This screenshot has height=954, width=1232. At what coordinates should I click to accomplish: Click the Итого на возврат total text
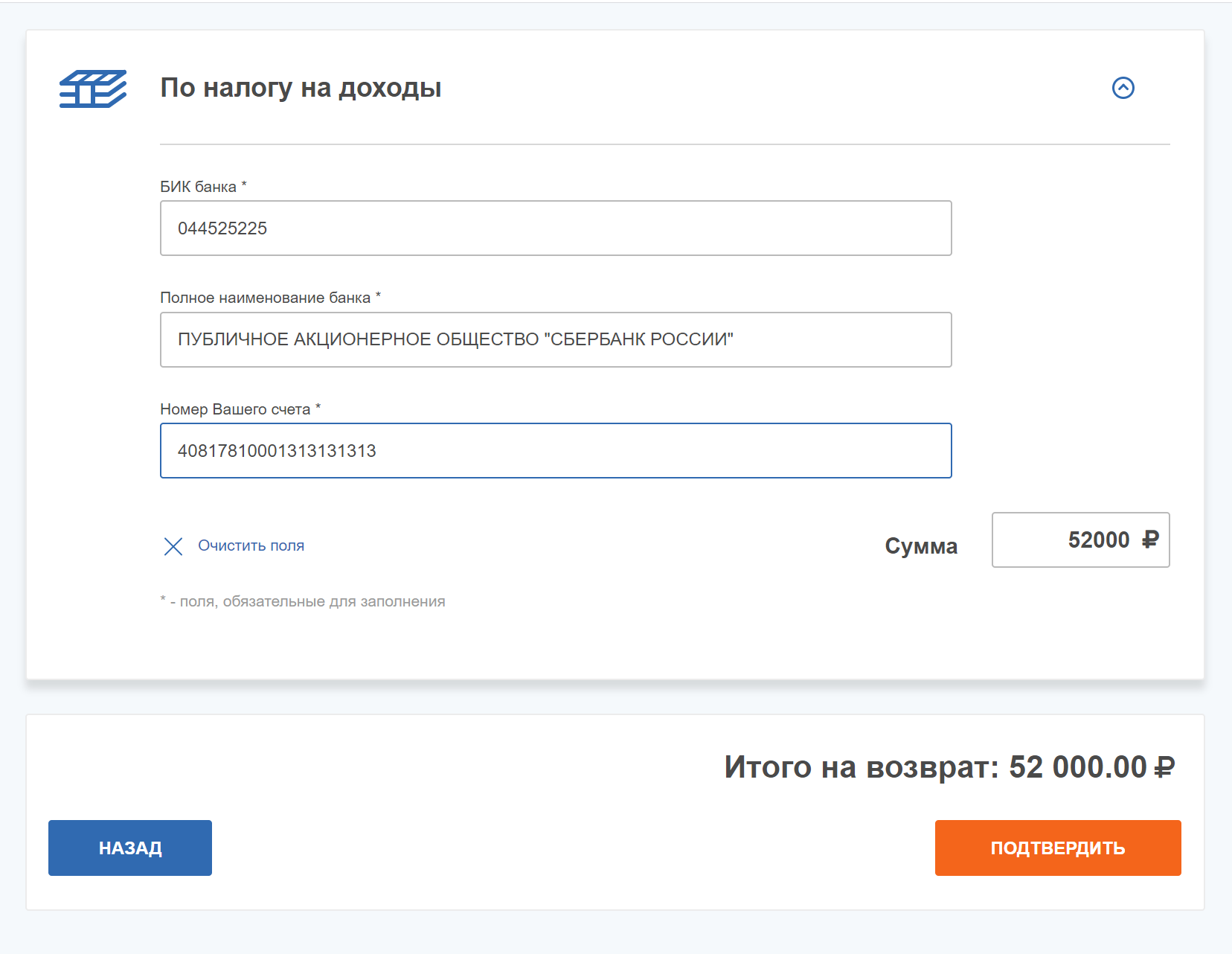click(x=862, y=767)
